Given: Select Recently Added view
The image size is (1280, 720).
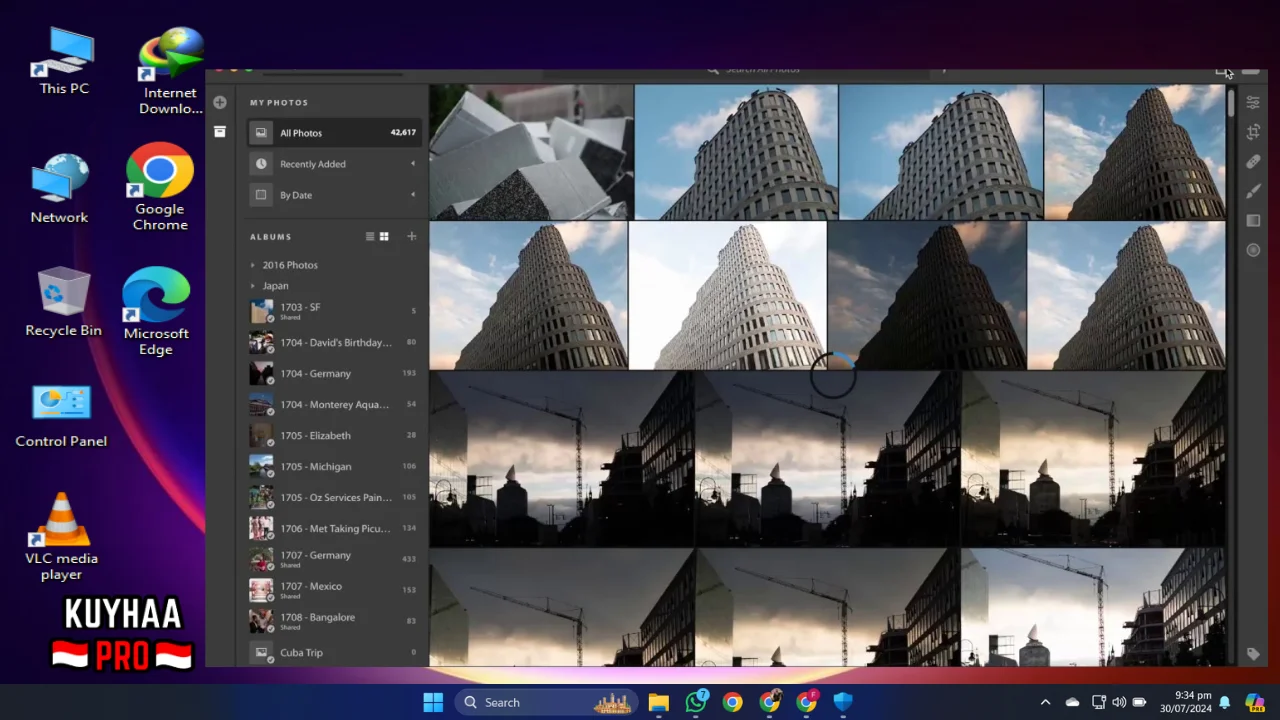Looking at the screenshot, I should point(335,164).
